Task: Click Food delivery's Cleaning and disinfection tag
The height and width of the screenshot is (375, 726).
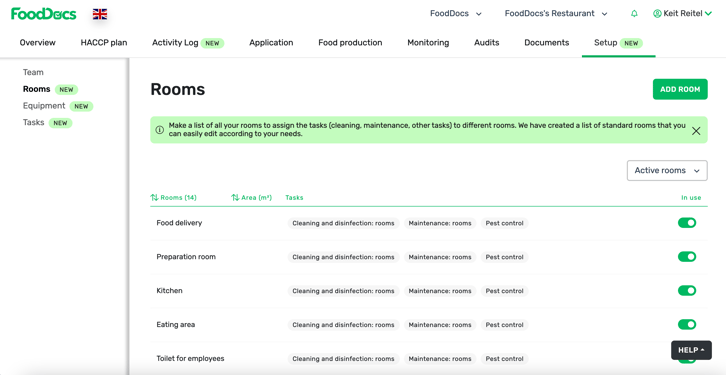Action: (343, 223)
